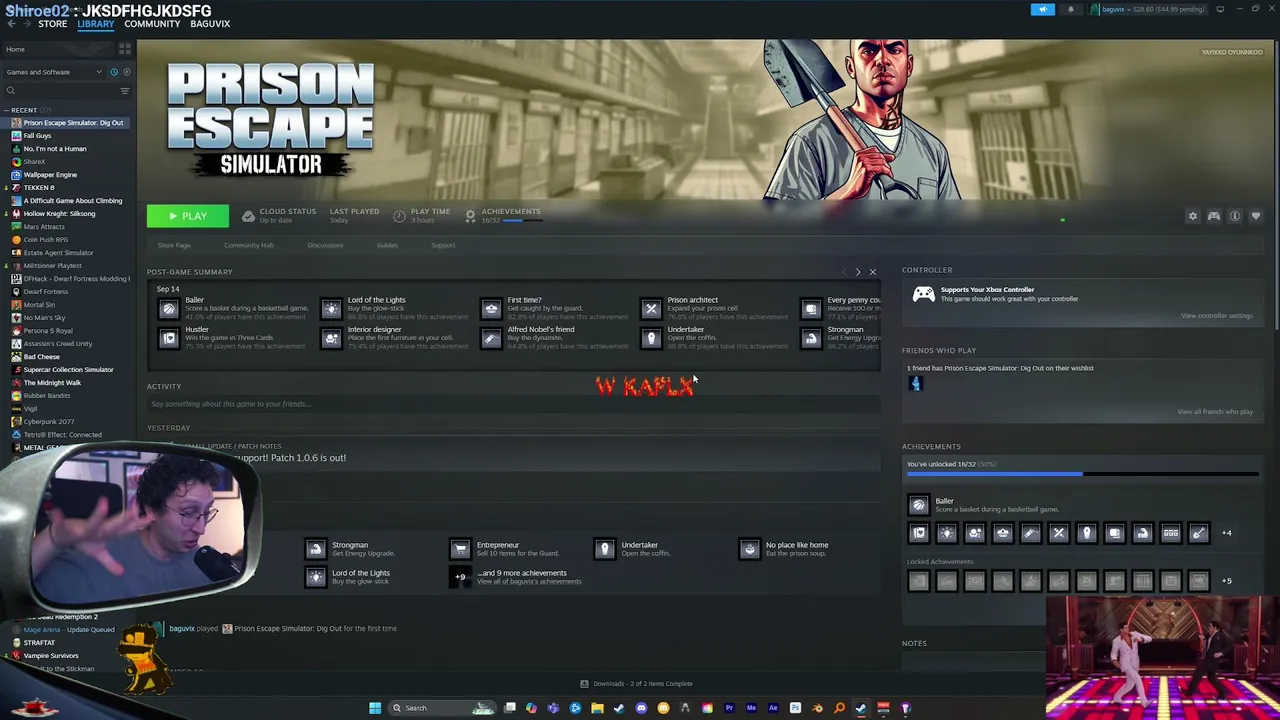The image size is (1280, 720).
Task: Open the COMMUNITY tab
Action: pos(152,24)
